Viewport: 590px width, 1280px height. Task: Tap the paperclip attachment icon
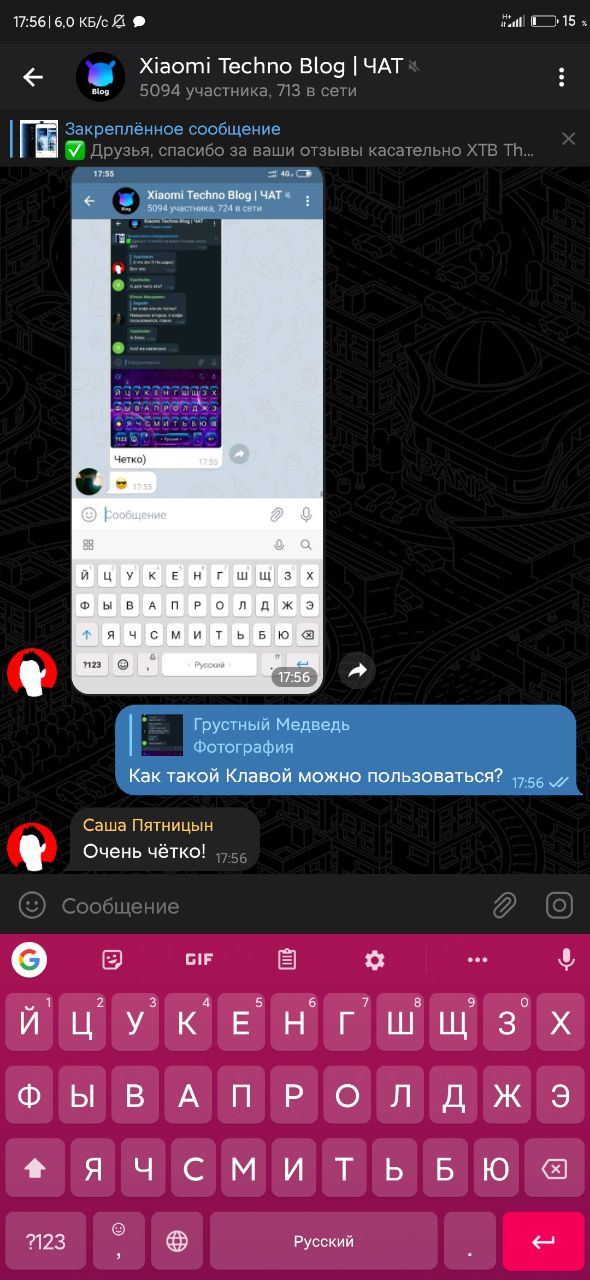[x=504, y=906]
